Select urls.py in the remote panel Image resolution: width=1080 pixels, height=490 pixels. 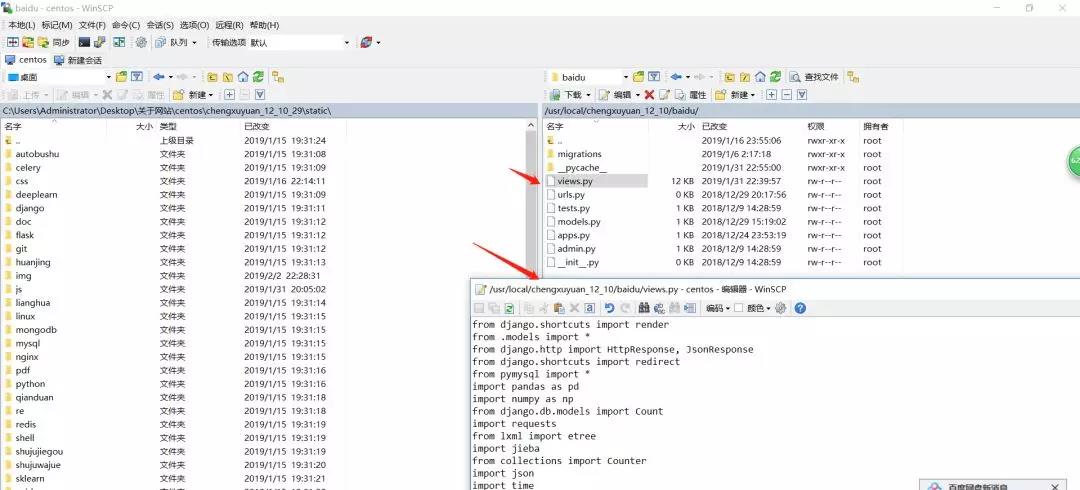(x=571, y=194)
